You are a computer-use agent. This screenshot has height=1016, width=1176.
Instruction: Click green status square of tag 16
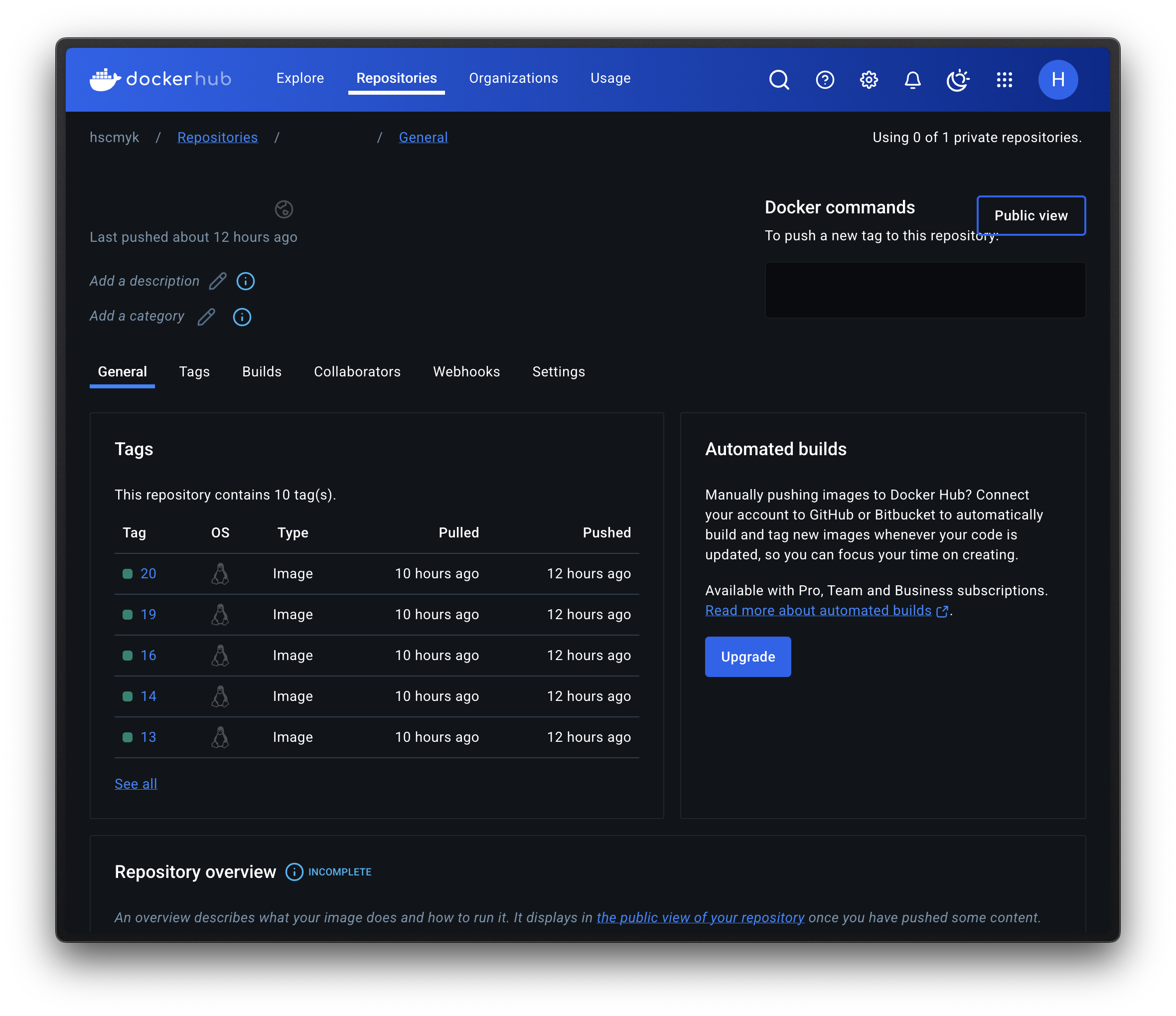tap(128, 656)
